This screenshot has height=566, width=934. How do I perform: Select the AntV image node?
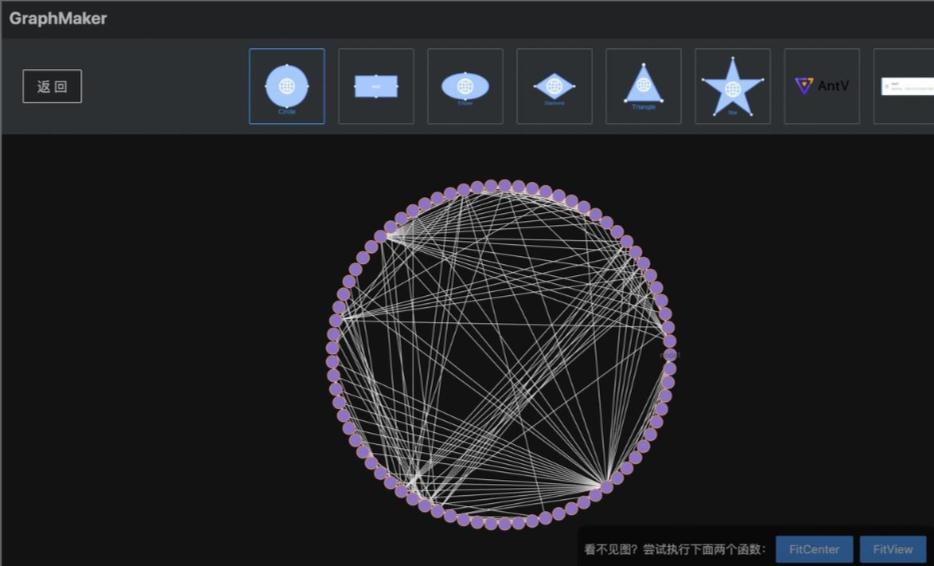(822, 86)
